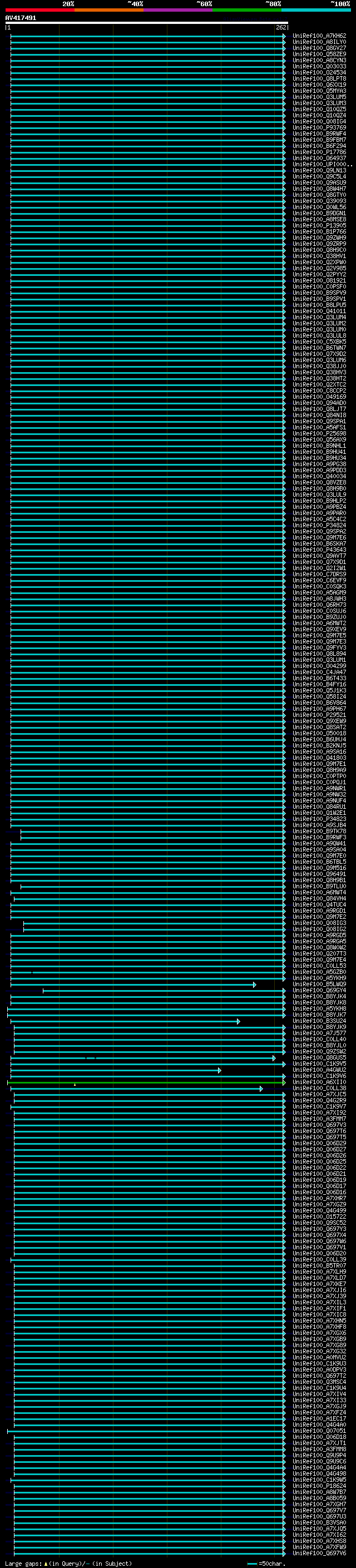Select hit label UniRef100_A6XII0
356x1568 pixels.
tap(319, 1082)
